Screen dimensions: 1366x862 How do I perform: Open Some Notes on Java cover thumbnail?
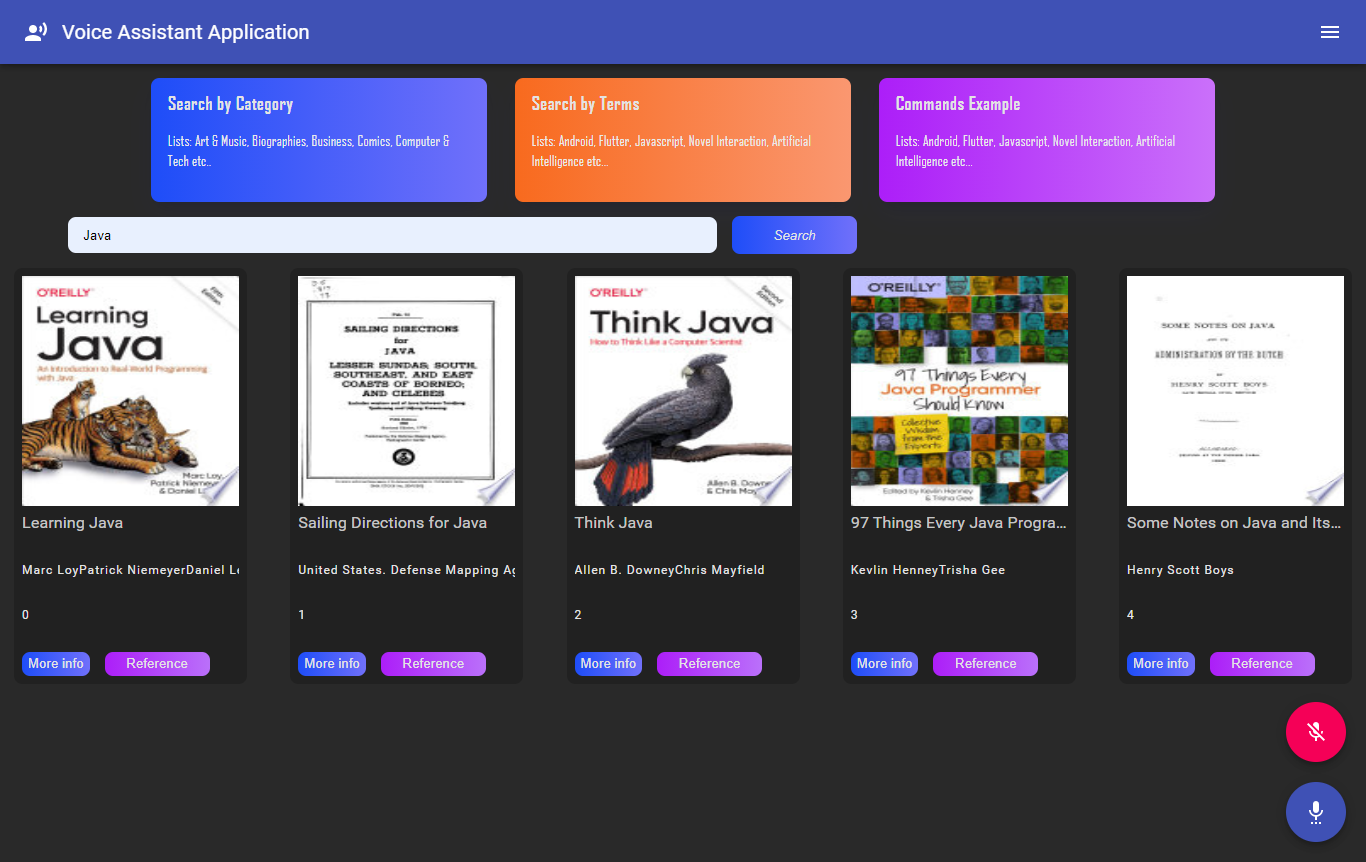click(1235, 391)
